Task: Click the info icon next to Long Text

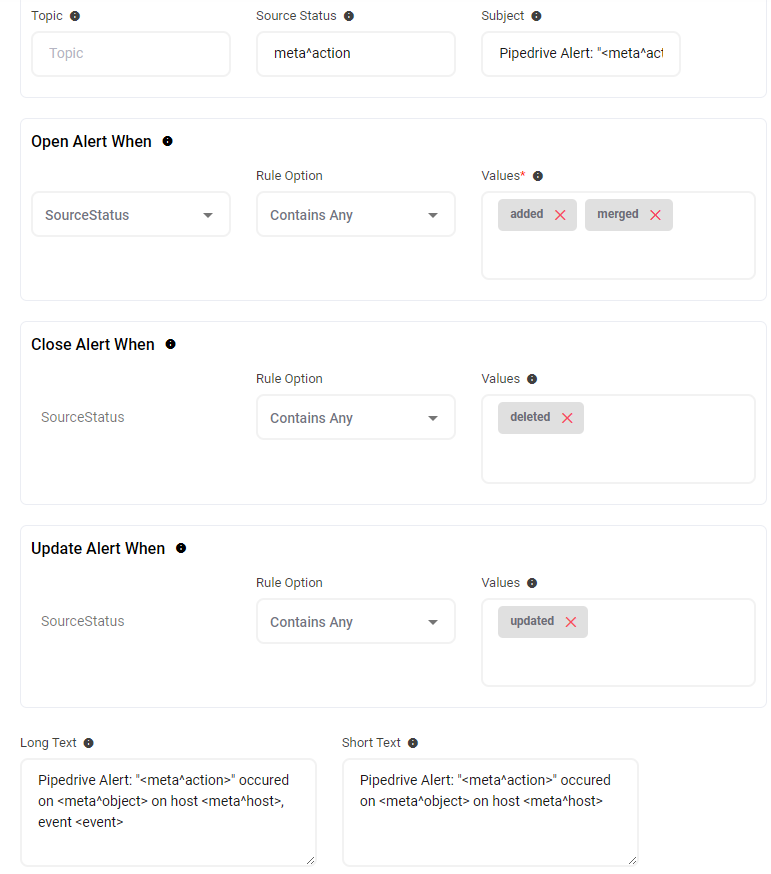Action: pyautogui.click(x=89, y=743)
